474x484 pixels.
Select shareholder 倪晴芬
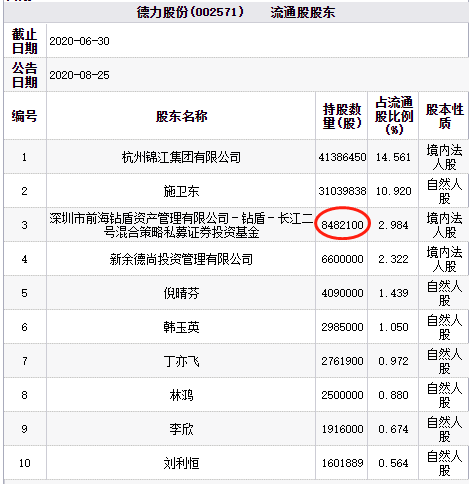(x=181, y=293)
